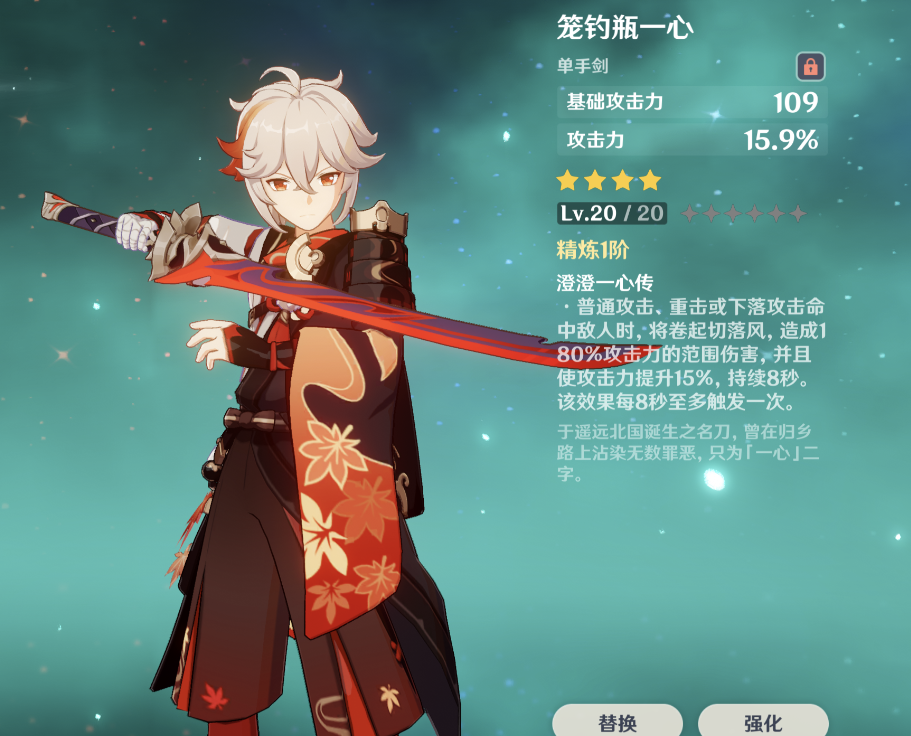Click the first gold rarity star

click(x=567, y=181)
